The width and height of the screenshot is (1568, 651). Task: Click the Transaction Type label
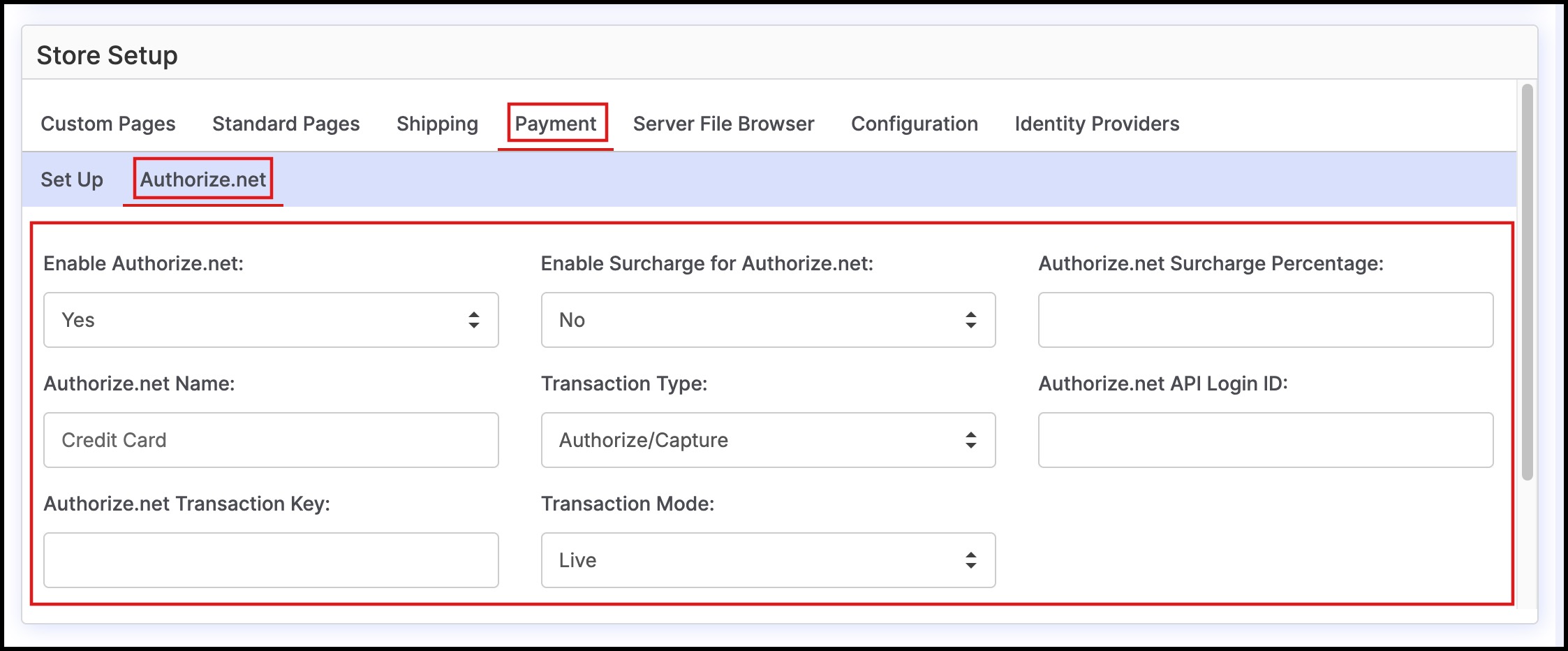[x=624, y=383]
